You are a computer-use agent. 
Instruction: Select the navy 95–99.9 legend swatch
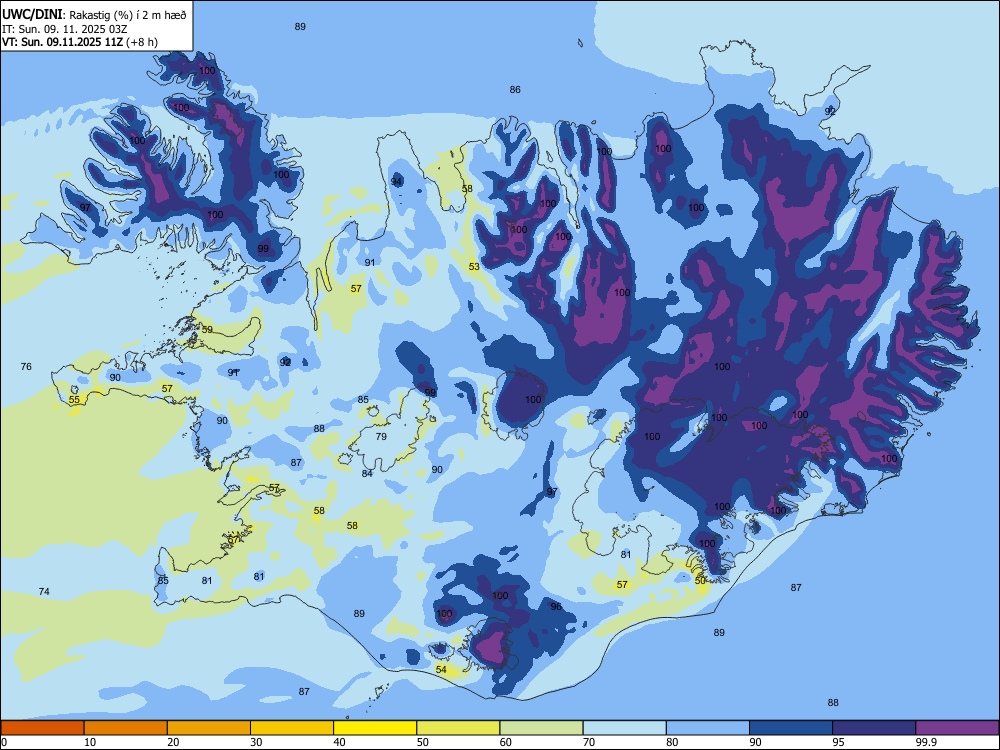874,728
